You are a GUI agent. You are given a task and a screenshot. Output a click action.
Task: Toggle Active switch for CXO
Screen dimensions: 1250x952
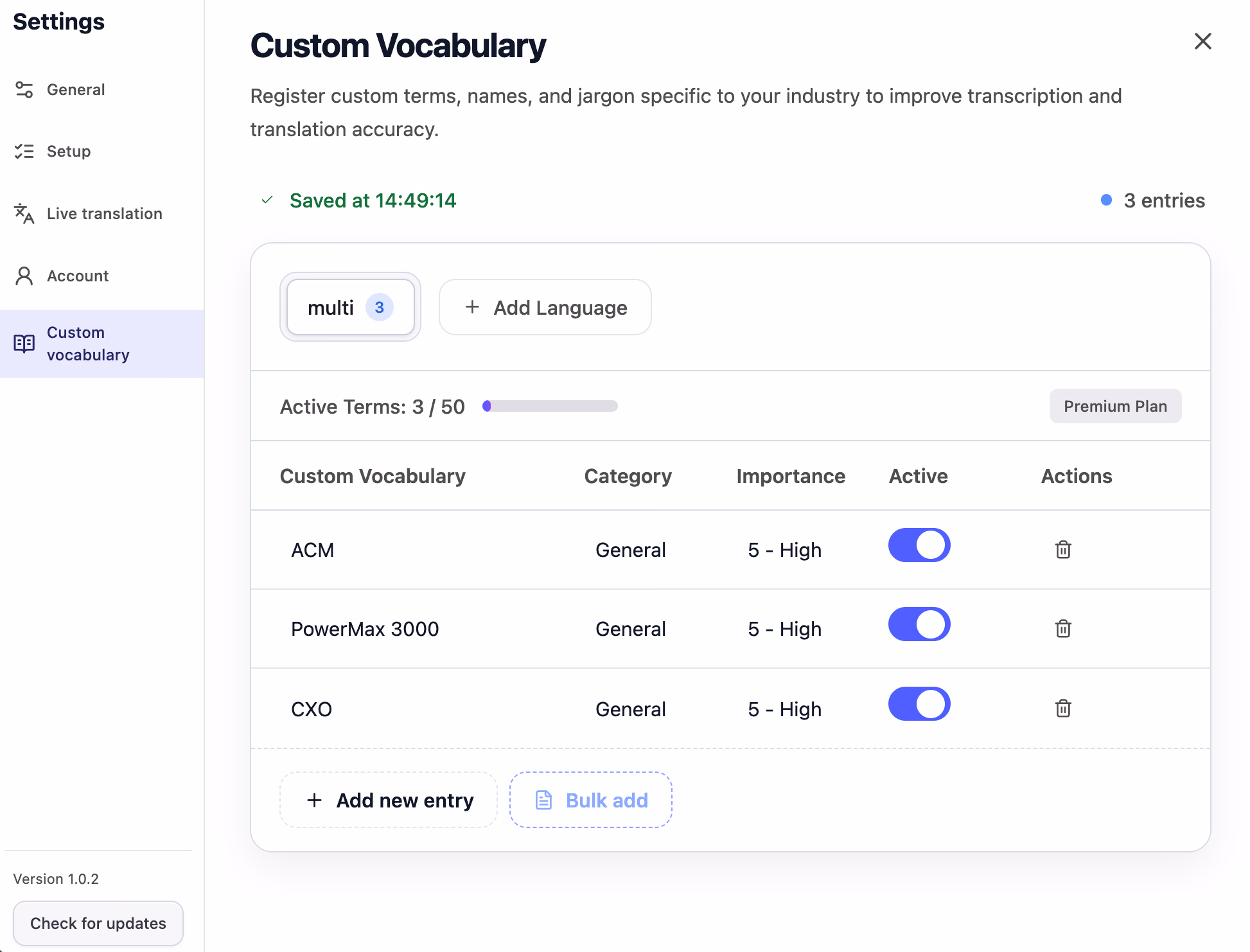click(x=919, y=704)
